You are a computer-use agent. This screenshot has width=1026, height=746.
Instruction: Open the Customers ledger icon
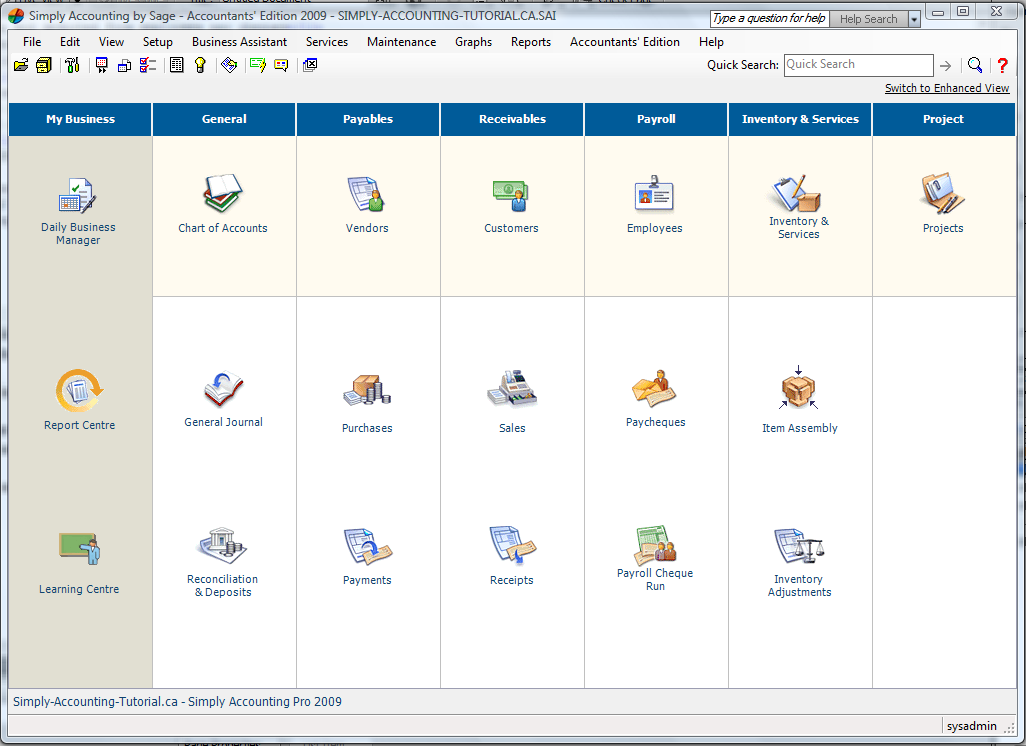(x=511, y=195)
